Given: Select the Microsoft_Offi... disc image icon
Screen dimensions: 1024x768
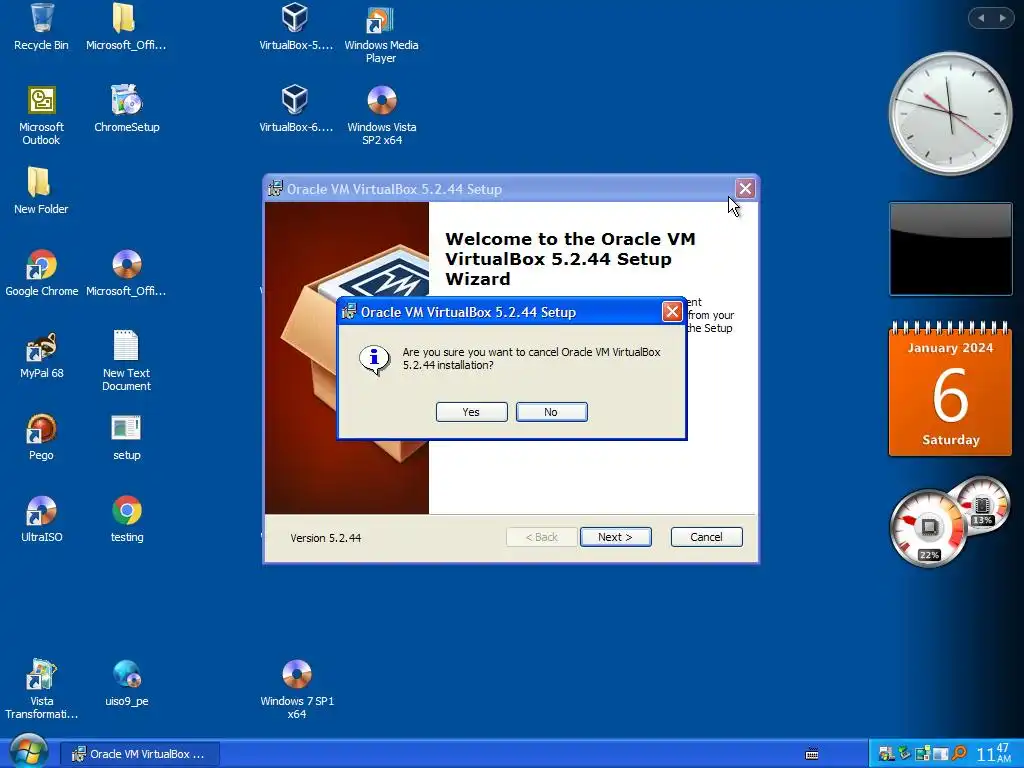Looking at the screenshot, I should click(x=126, y=274).
